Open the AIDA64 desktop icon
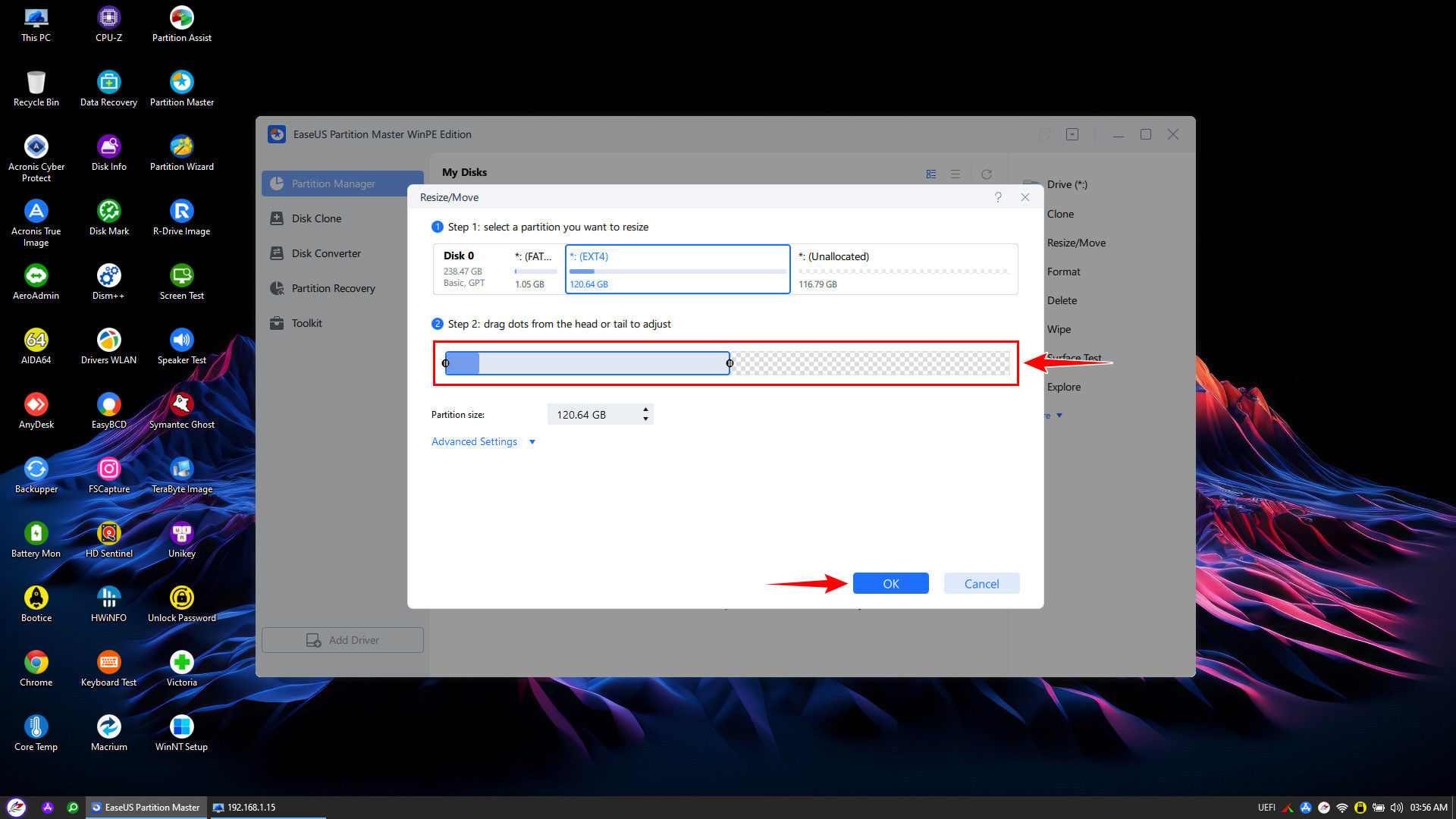 (x=36, y=340)
